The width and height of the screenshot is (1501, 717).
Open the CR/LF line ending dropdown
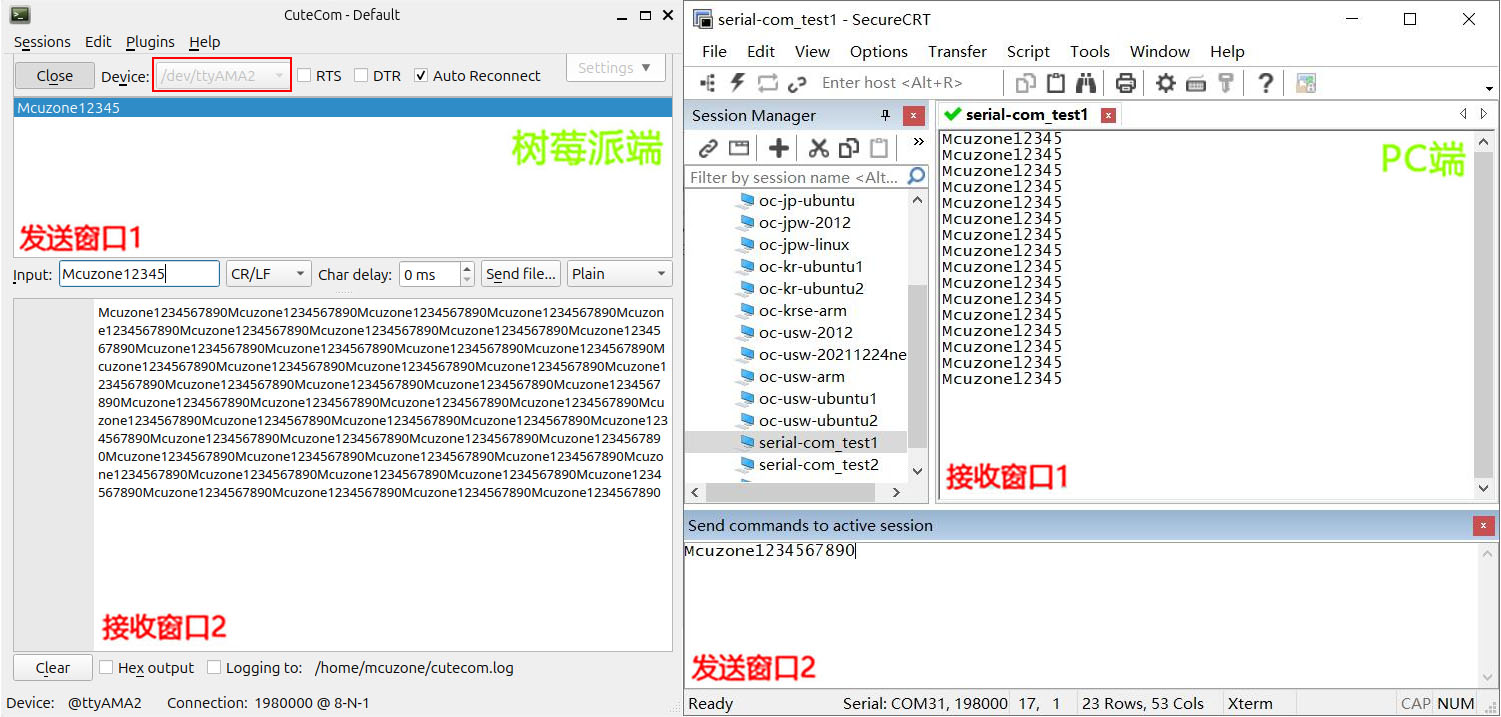click(x=269, y=274)
